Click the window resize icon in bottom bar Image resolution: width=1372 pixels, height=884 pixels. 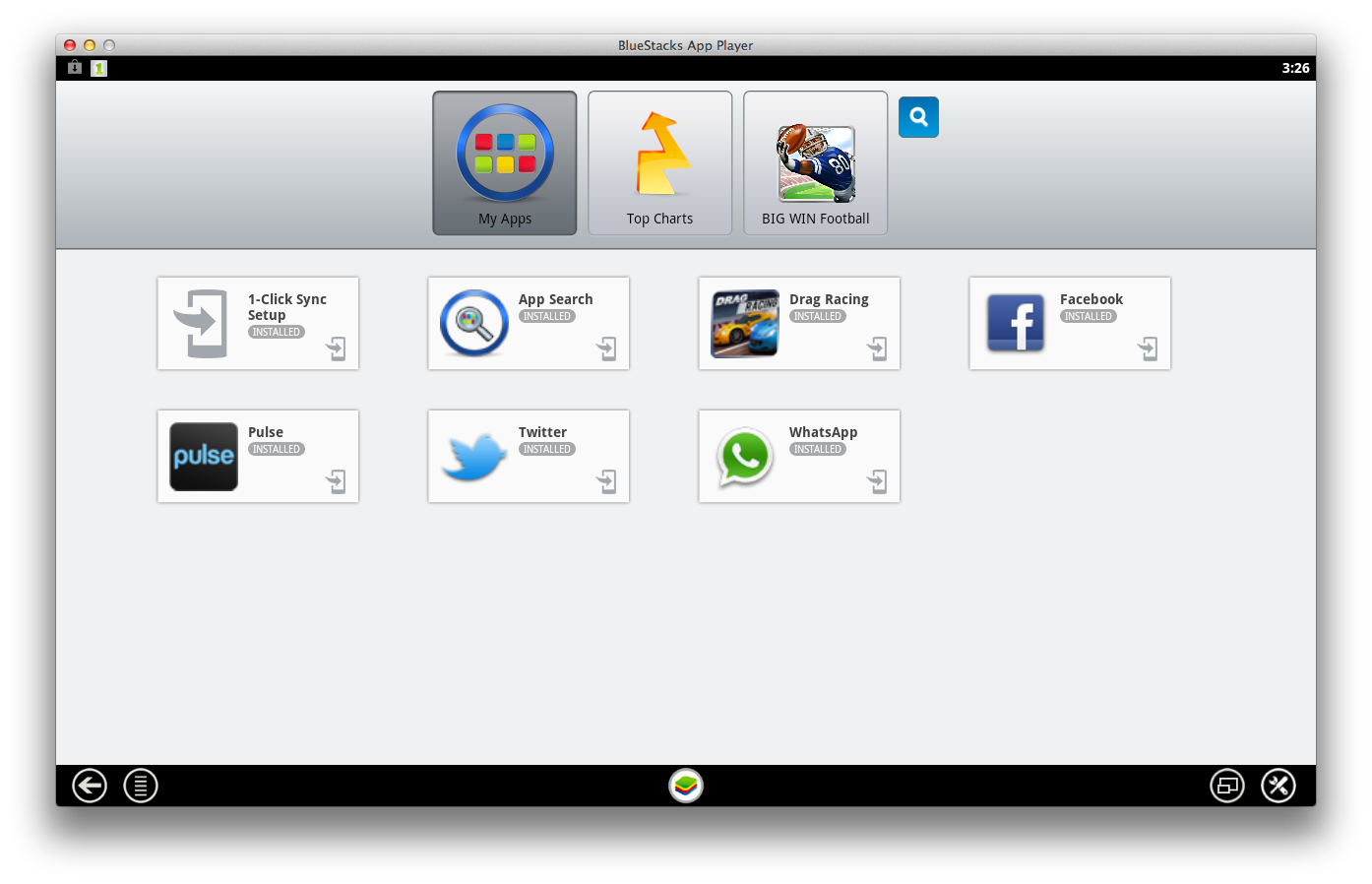pyautogui.click(x=1227, y=786)
